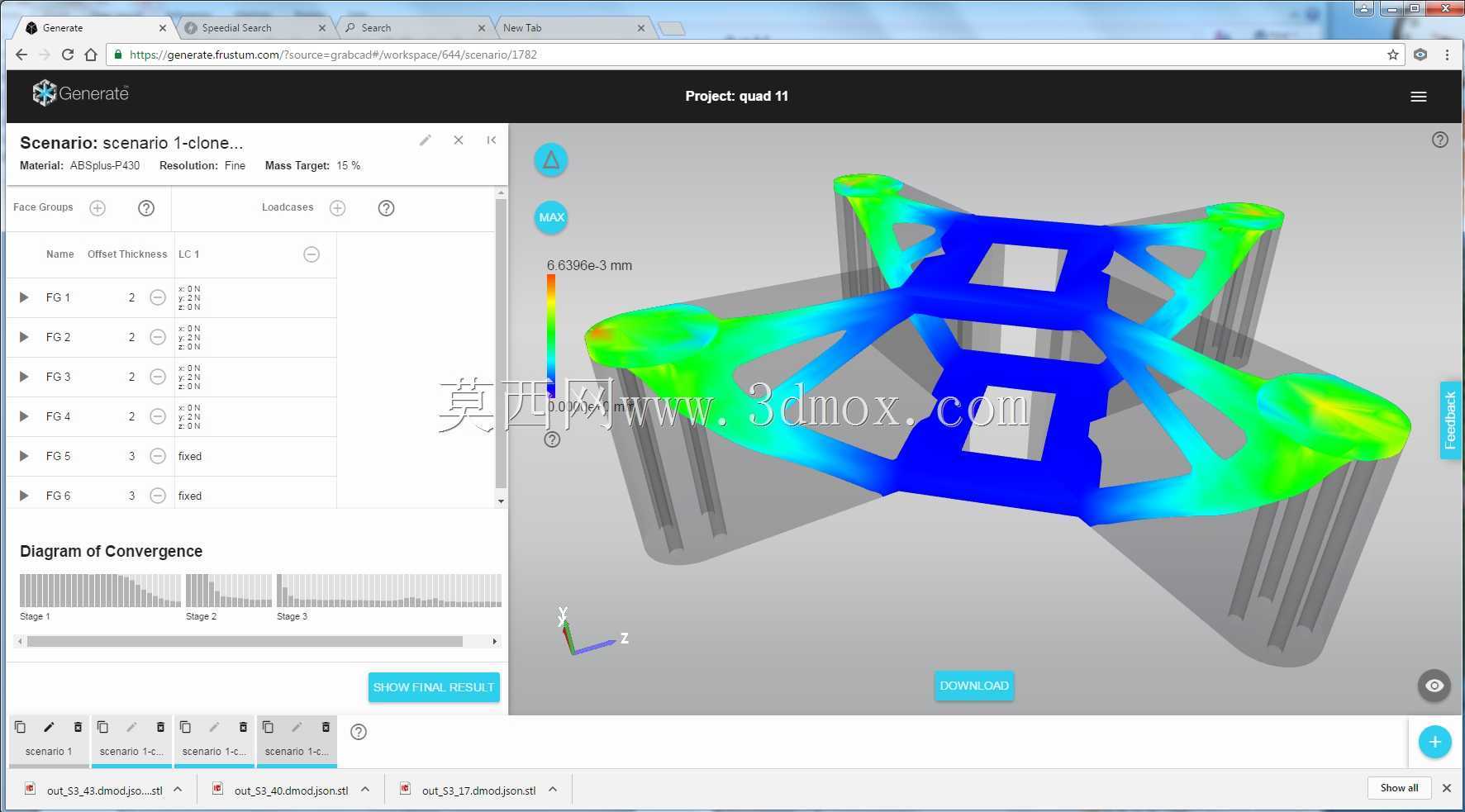
Task: Open Face Groups help
Action: (x=146, y=208)
